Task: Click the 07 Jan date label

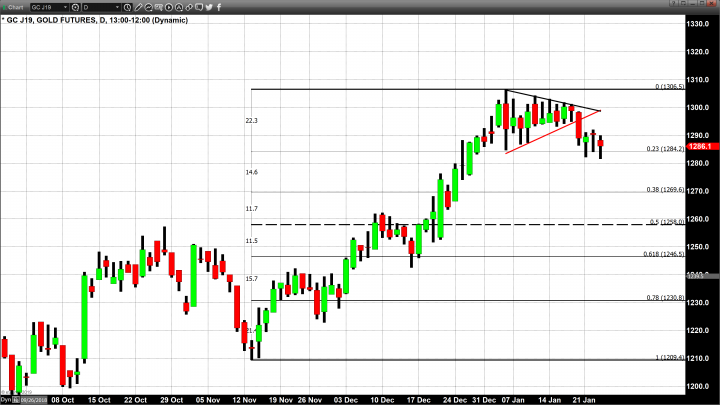Action: pos(512,400)
